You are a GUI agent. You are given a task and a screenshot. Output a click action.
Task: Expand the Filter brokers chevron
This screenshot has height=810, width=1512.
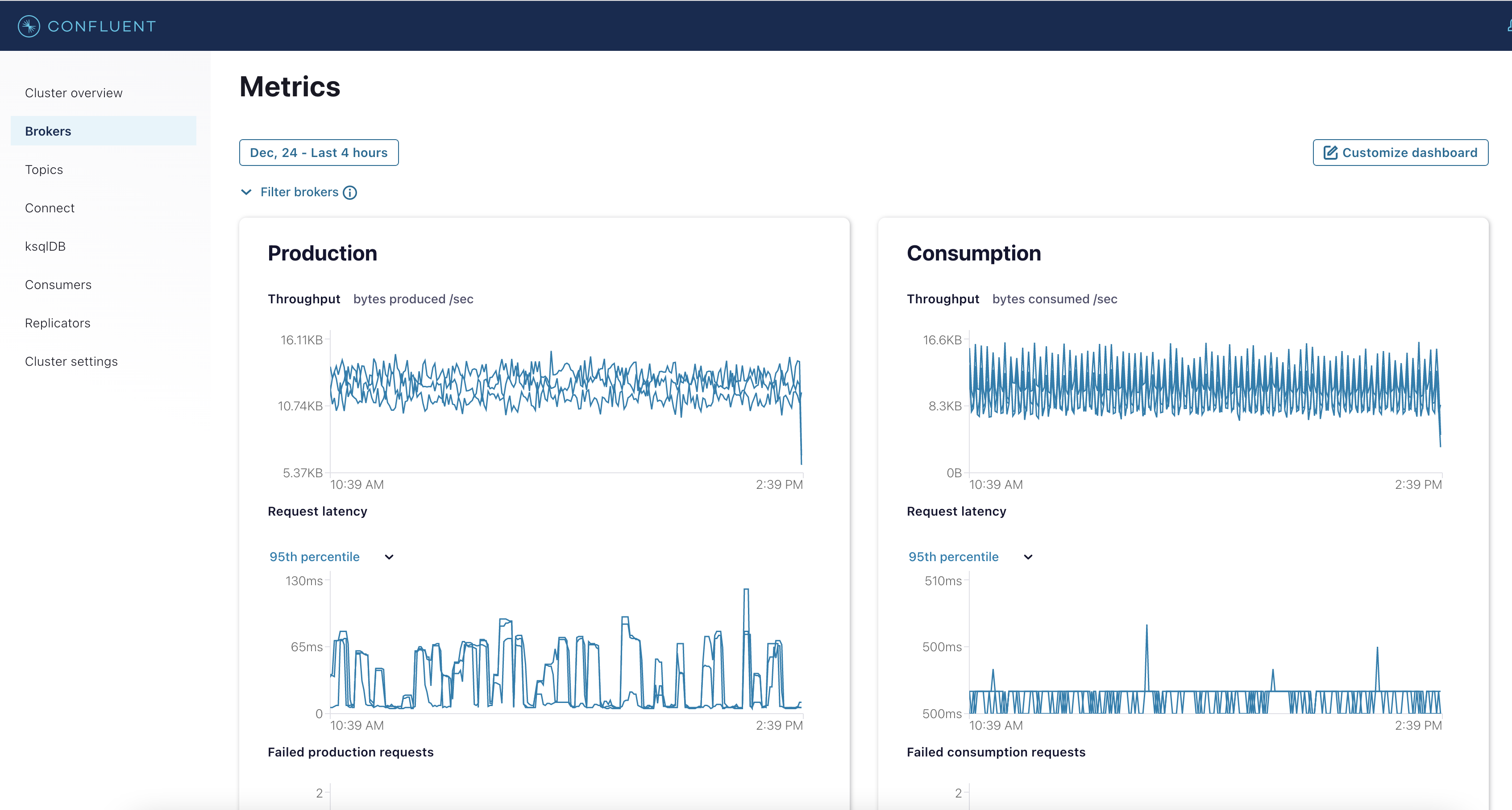pos(246,192)
